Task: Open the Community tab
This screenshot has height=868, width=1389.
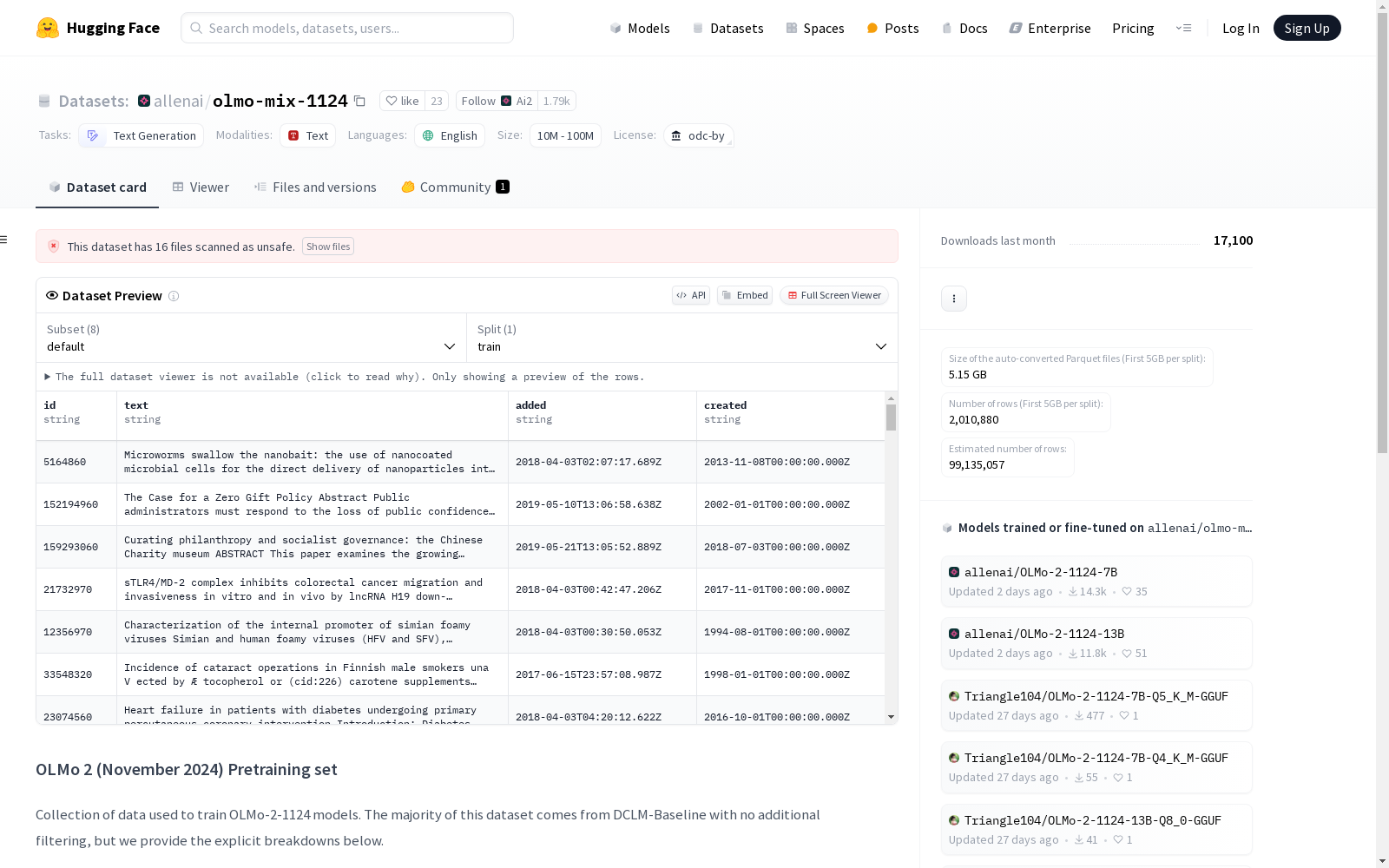Action: click(455, 187)
